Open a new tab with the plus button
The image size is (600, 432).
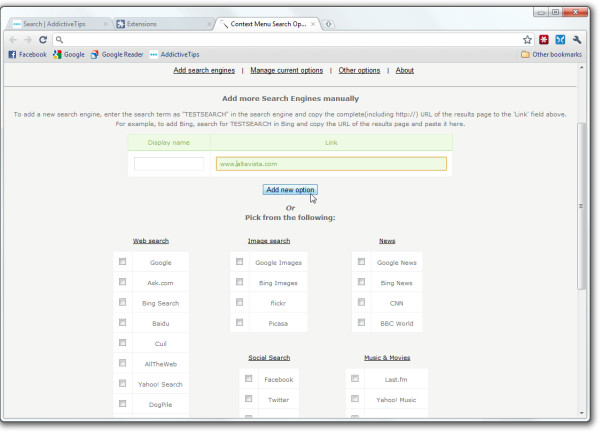[328, 24]
